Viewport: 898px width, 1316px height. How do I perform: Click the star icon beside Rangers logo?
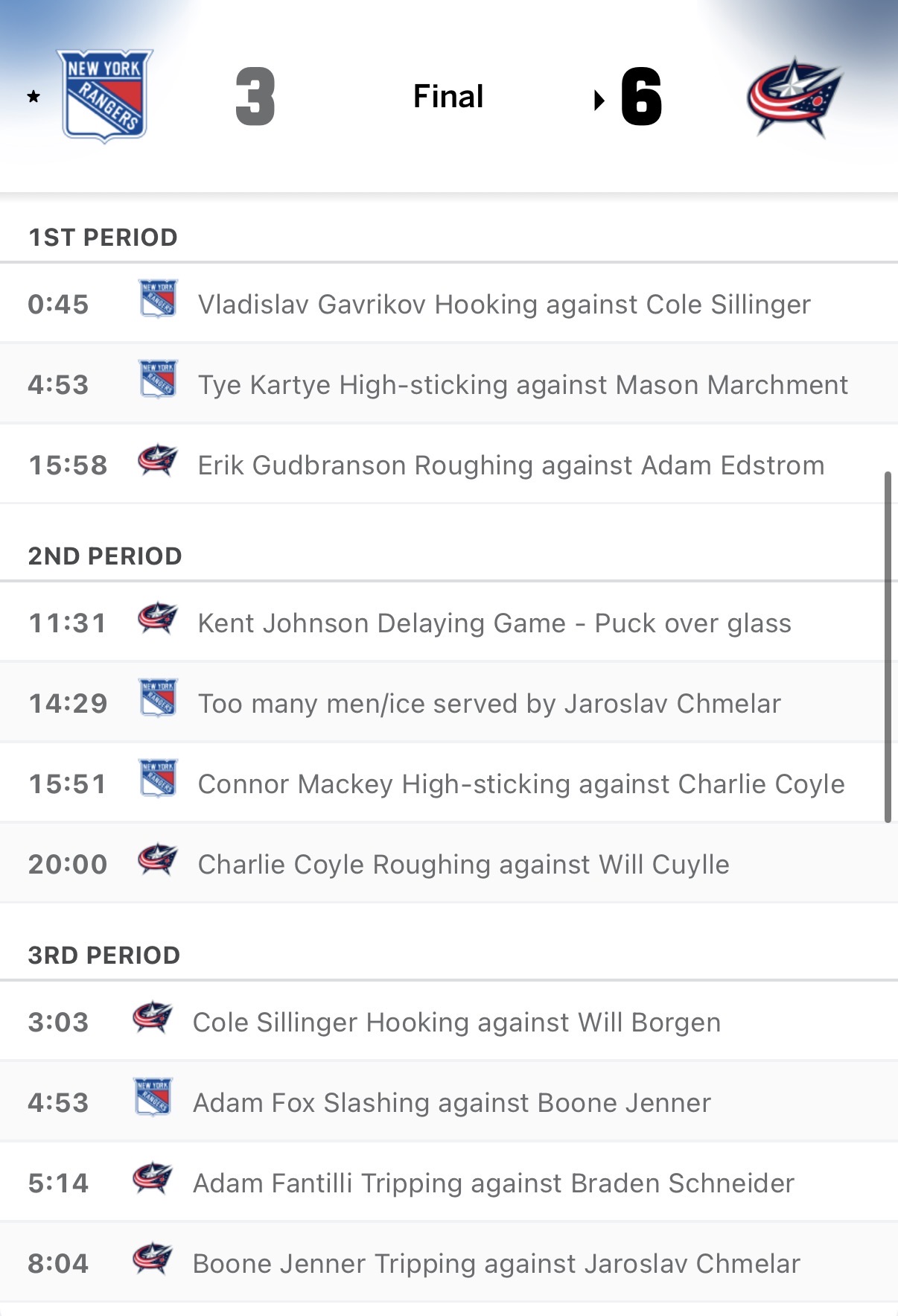tap(34, 97)
